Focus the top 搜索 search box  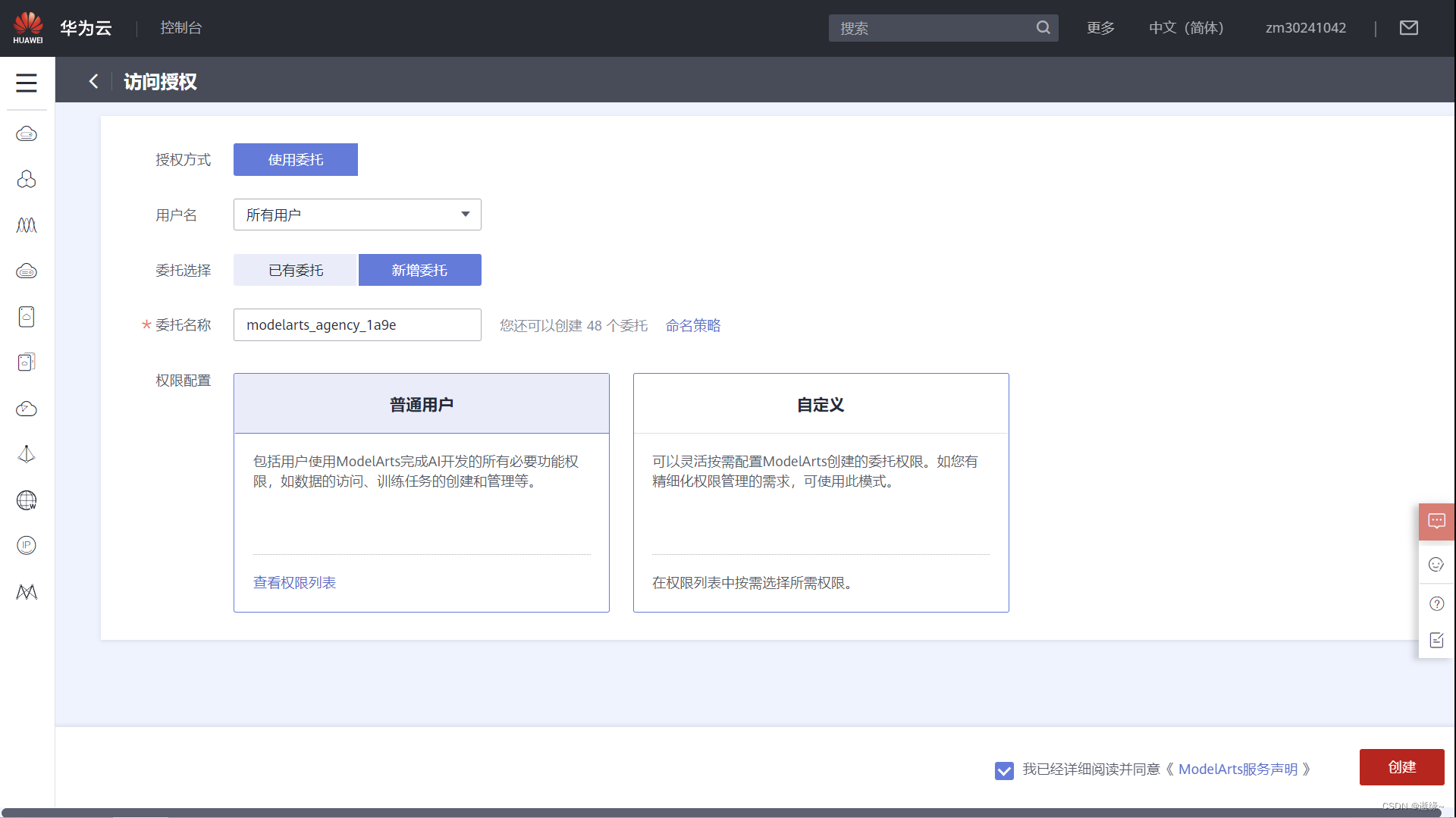tap(943, 28)
